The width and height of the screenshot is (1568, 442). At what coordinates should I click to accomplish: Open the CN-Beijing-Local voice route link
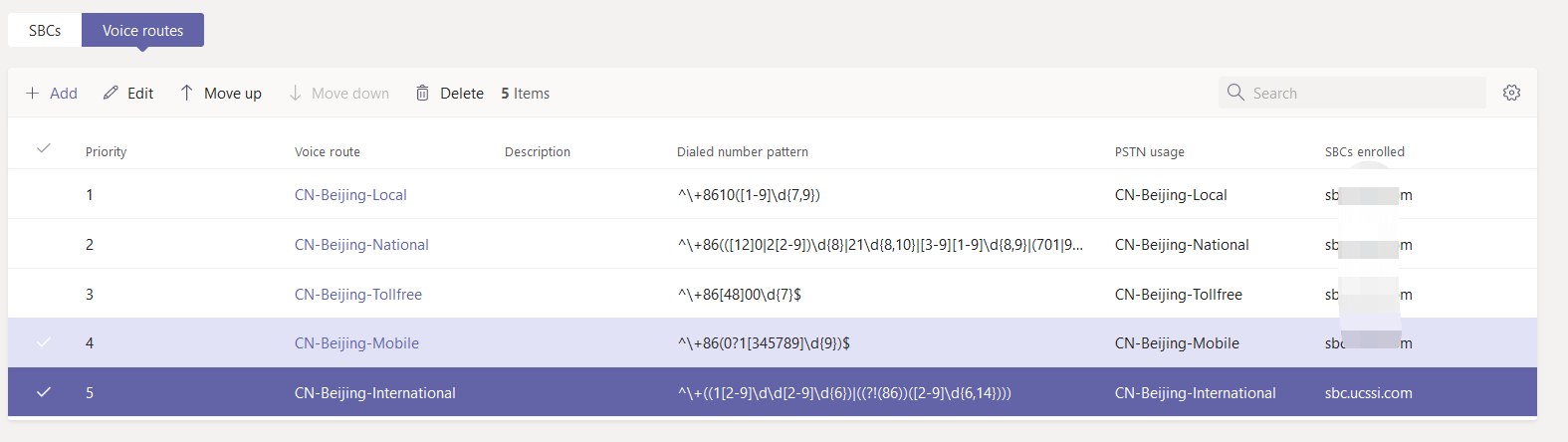click(350, 195)
